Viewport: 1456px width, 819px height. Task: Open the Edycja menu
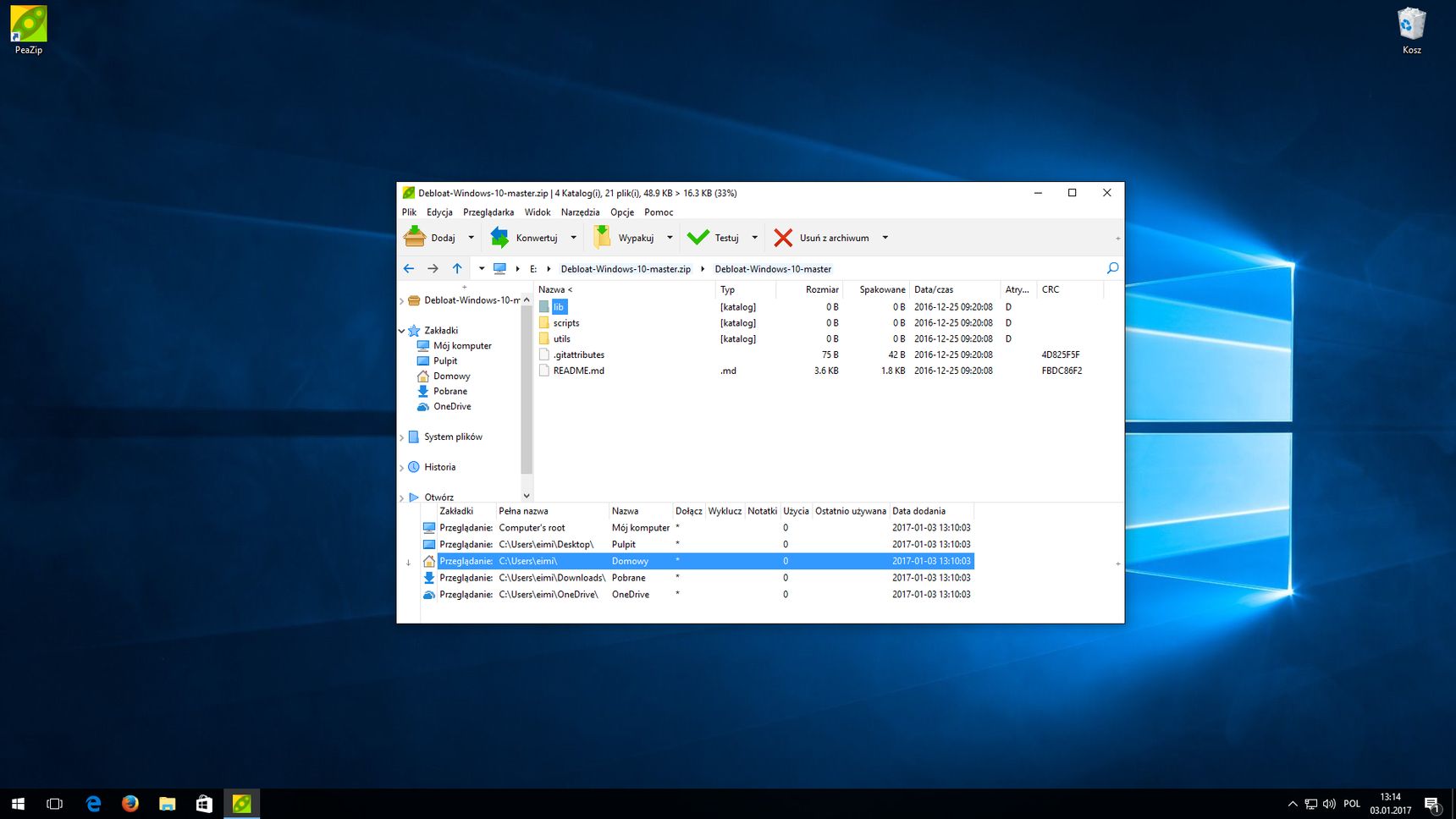pos(439,212)
